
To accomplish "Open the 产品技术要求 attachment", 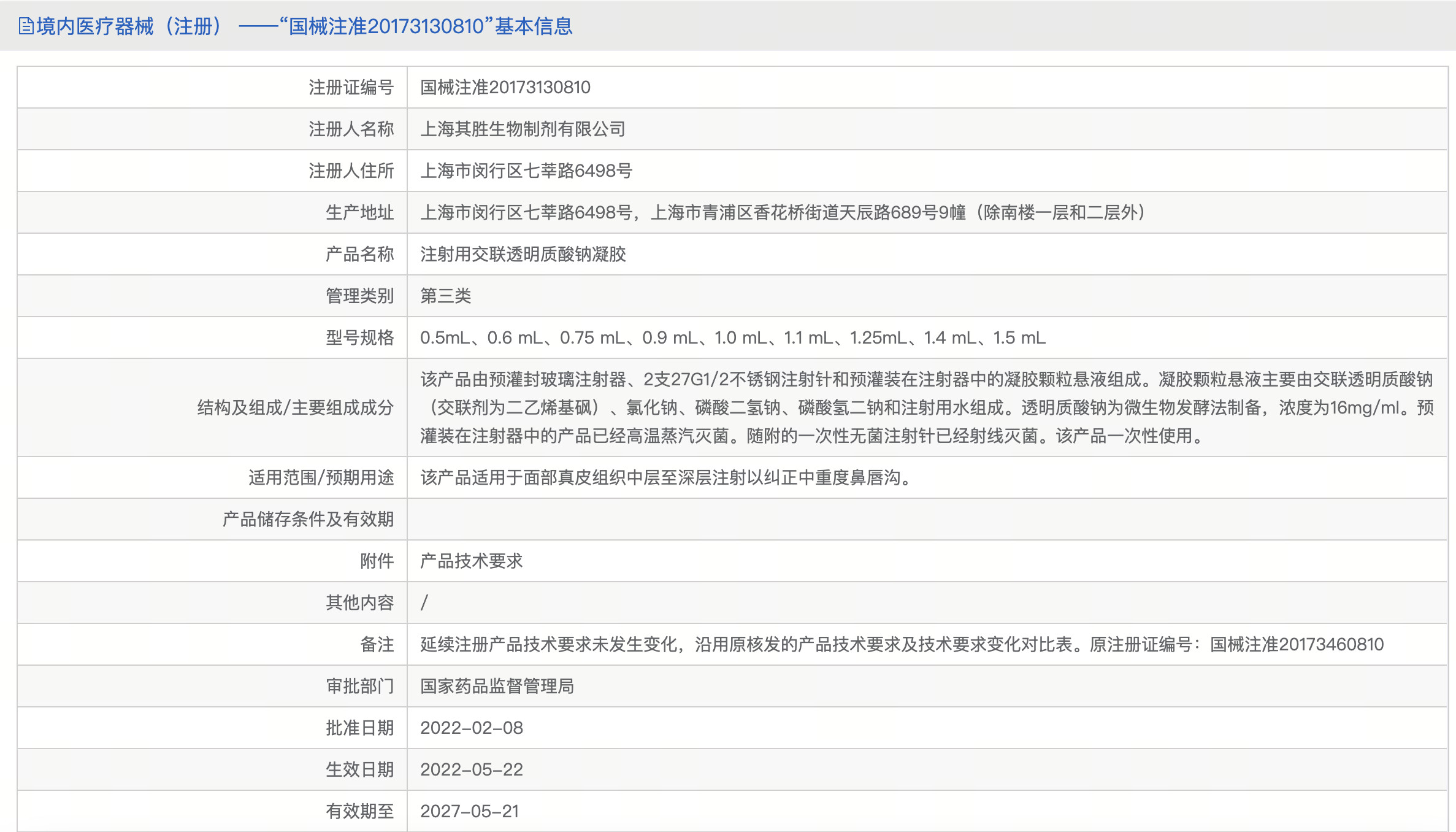I will coord(471,561).
